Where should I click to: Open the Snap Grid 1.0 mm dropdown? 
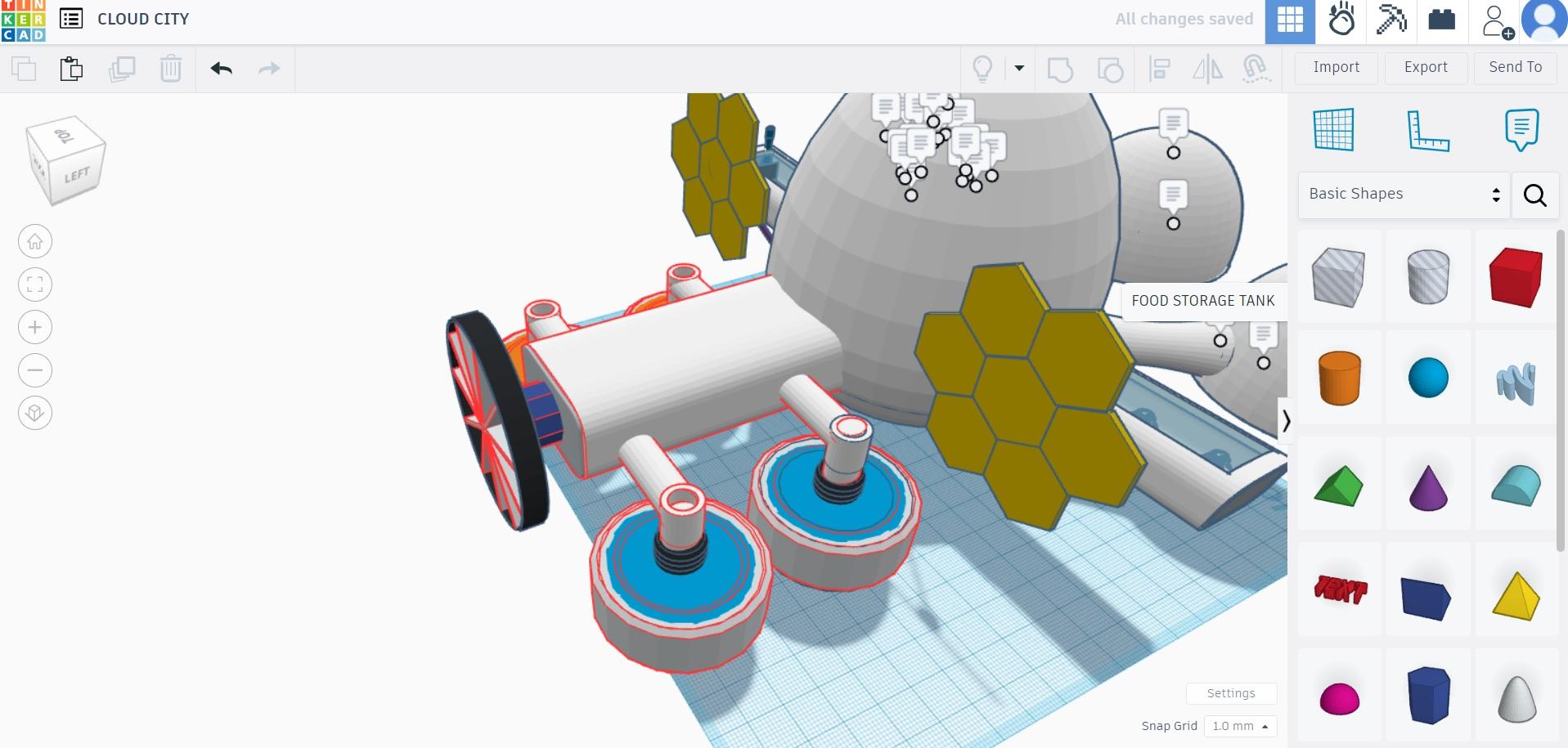(1240, 726)
